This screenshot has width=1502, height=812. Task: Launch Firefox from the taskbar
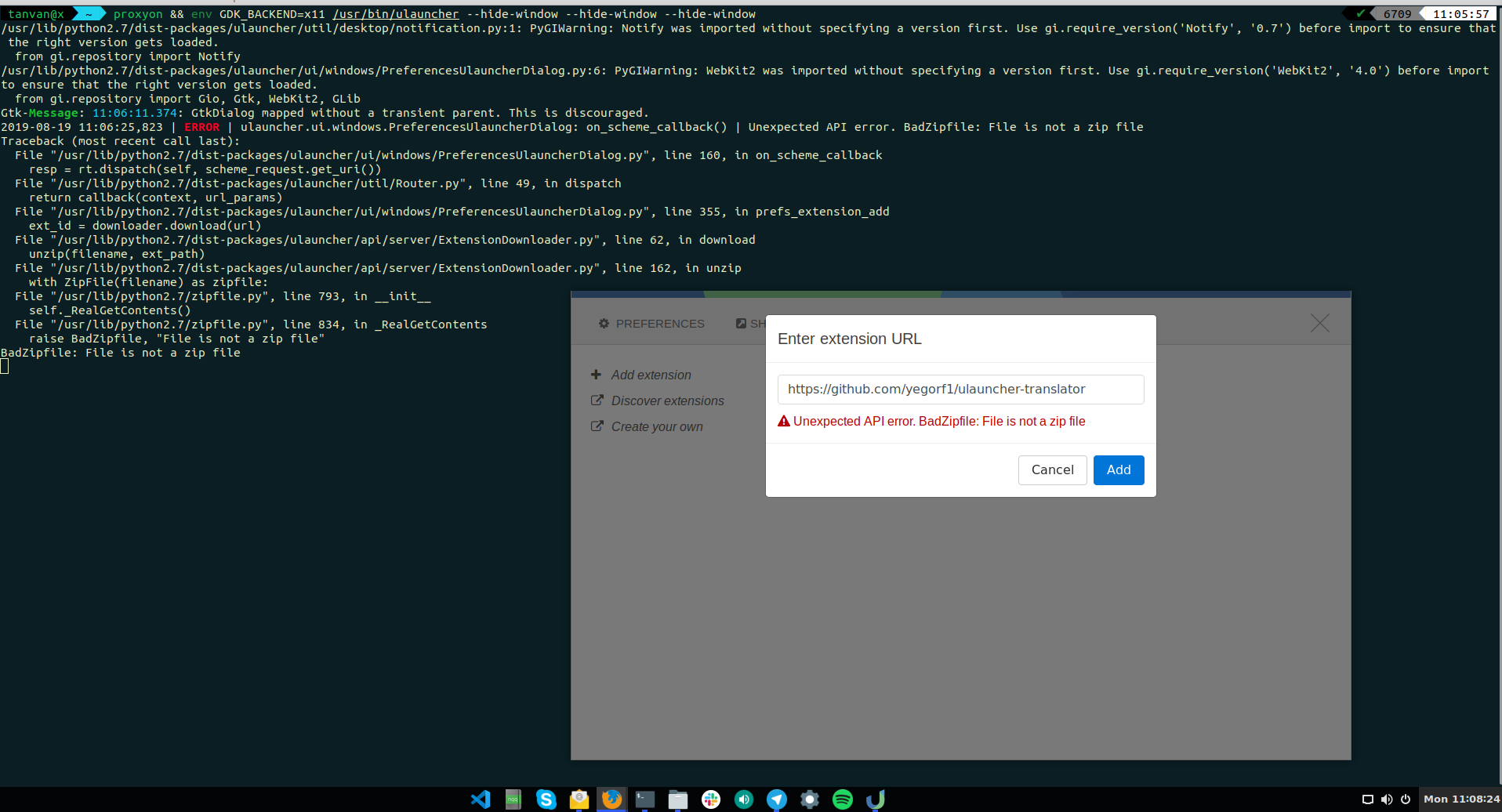(x=611, y=799)
